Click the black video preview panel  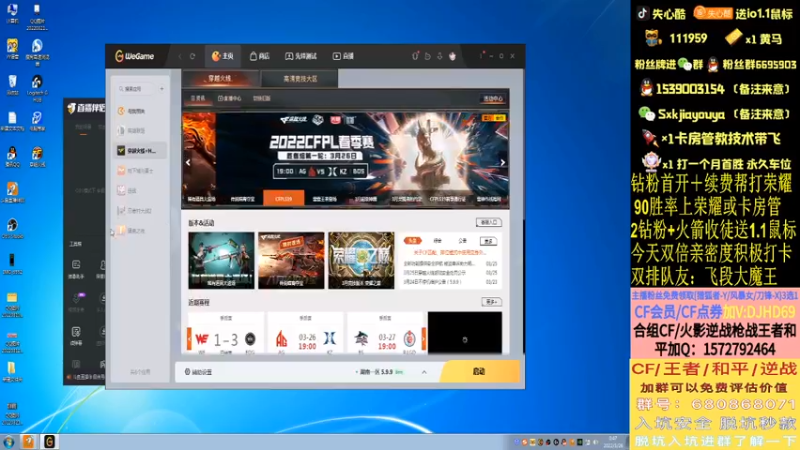click(x=465, y=333)
